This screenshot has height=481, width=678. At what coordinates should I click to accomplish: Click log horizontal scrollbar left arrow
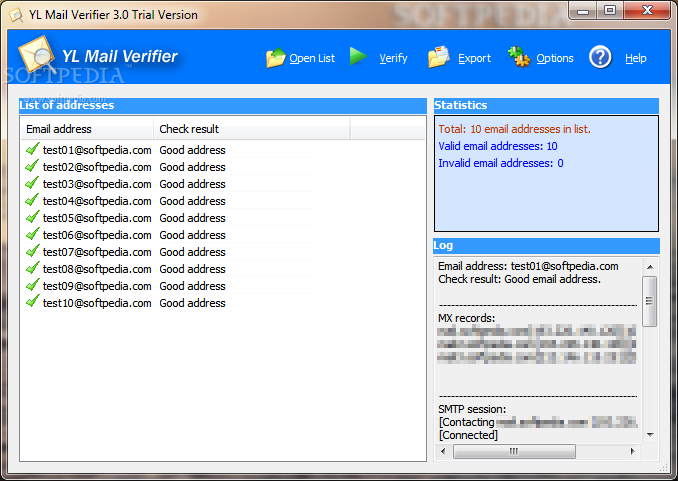[x=443, y=451]
